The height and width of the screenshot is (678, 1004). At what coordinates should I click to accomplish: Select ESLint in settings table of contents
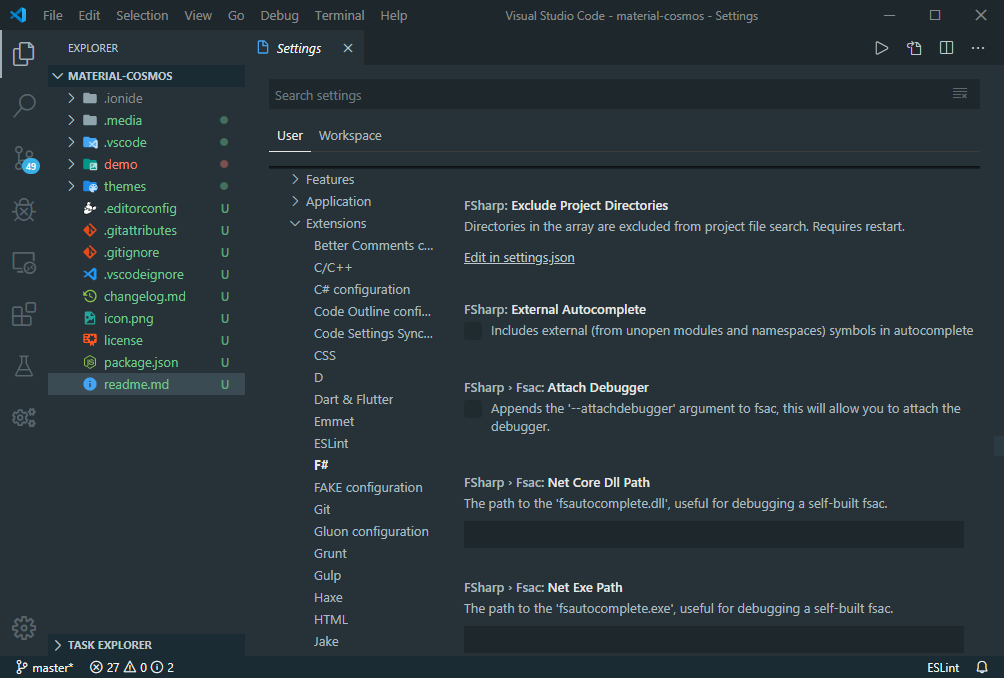331,444
